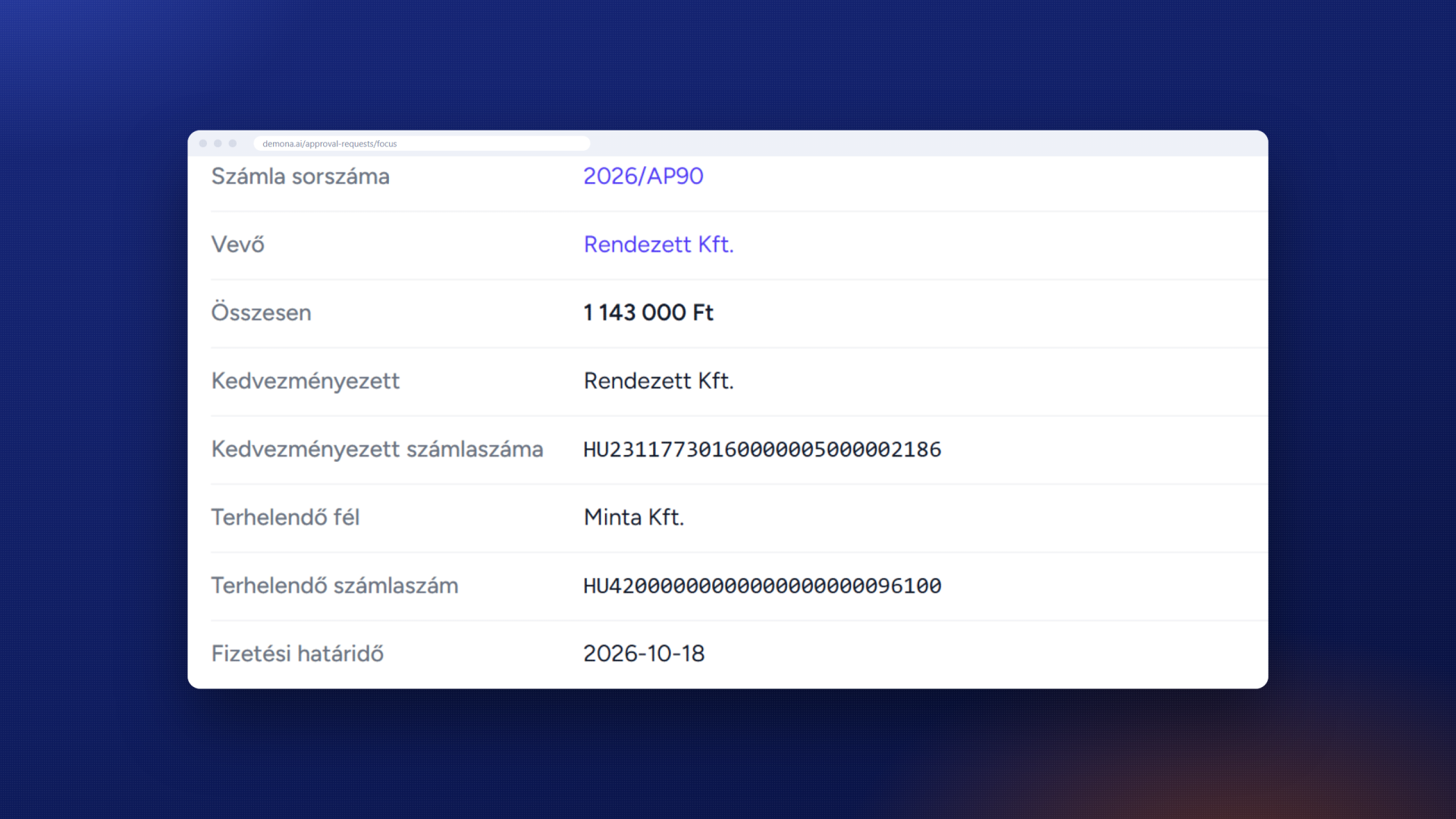Select the debit account HU42000000000000000000096100
Screen dimensions: 1456x819
[762, 585]
